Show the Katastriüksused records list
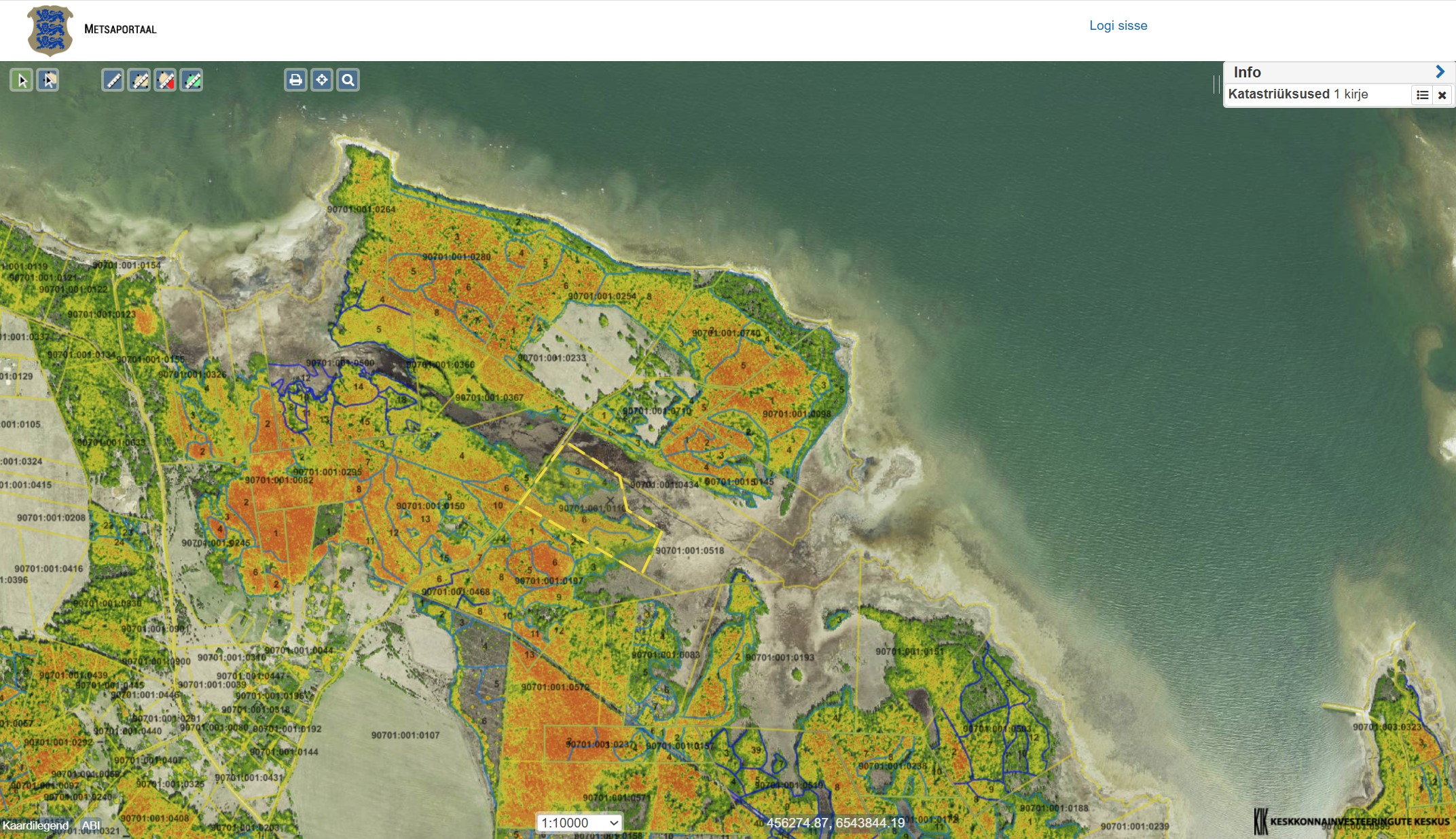Image resolution: width=1456 pixels, height=839 pixels. [x=1422, y=95]
